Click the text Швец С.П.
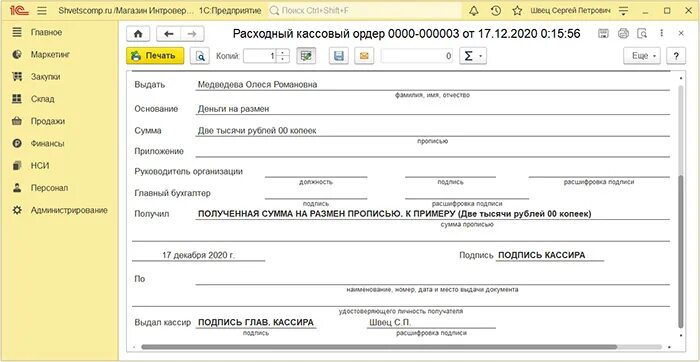 390,323
